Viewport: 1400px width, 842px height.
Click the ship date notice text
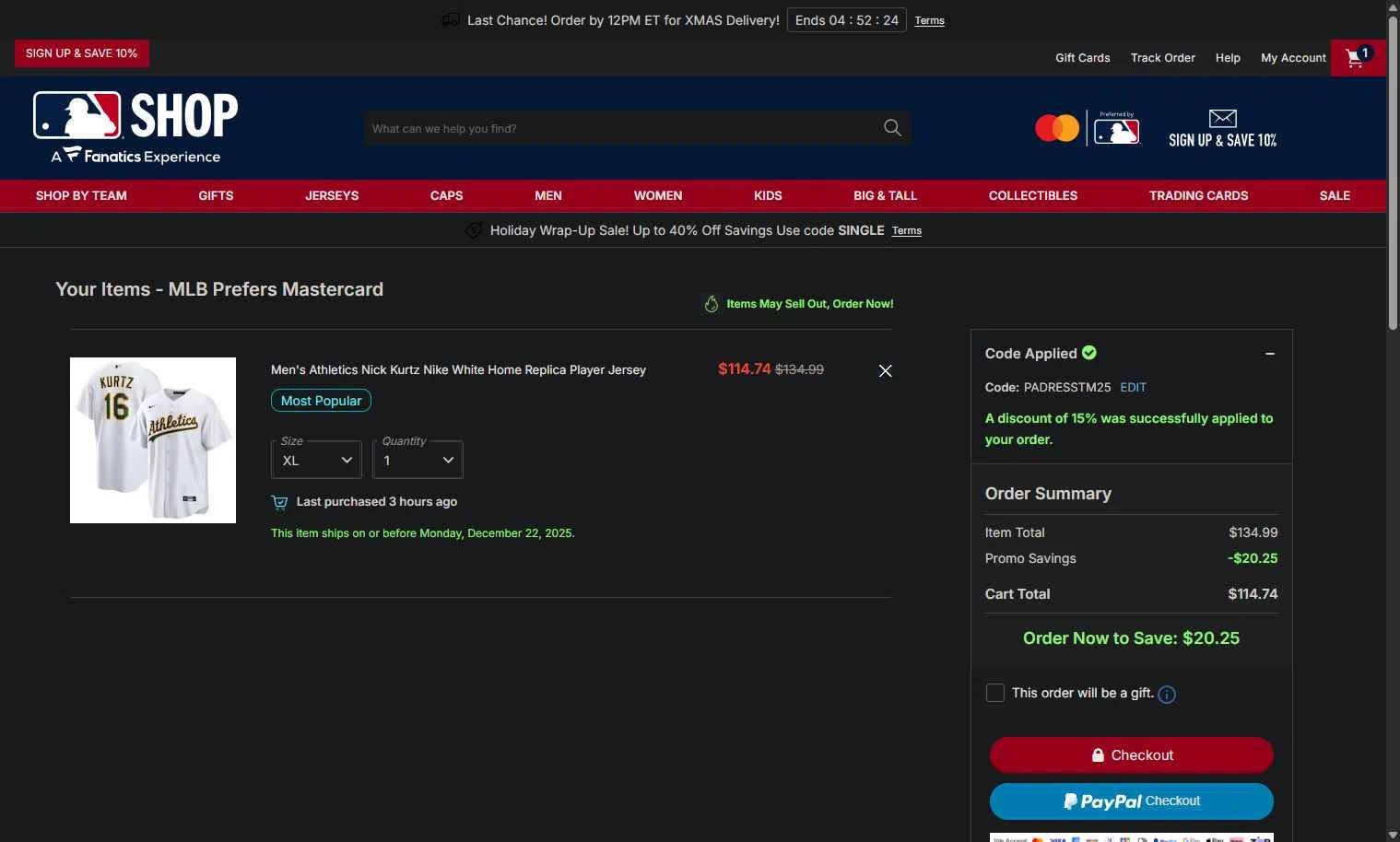coord(422,532)
